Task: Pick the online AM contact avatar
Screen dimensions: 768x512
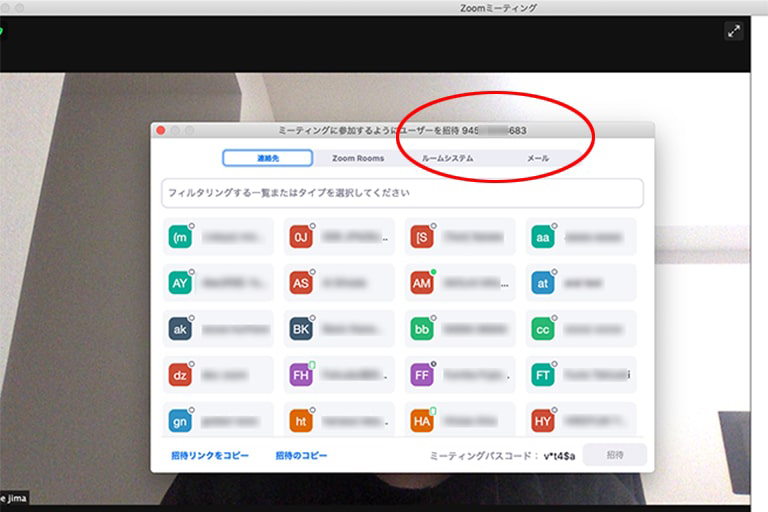Action: point(422,283)
